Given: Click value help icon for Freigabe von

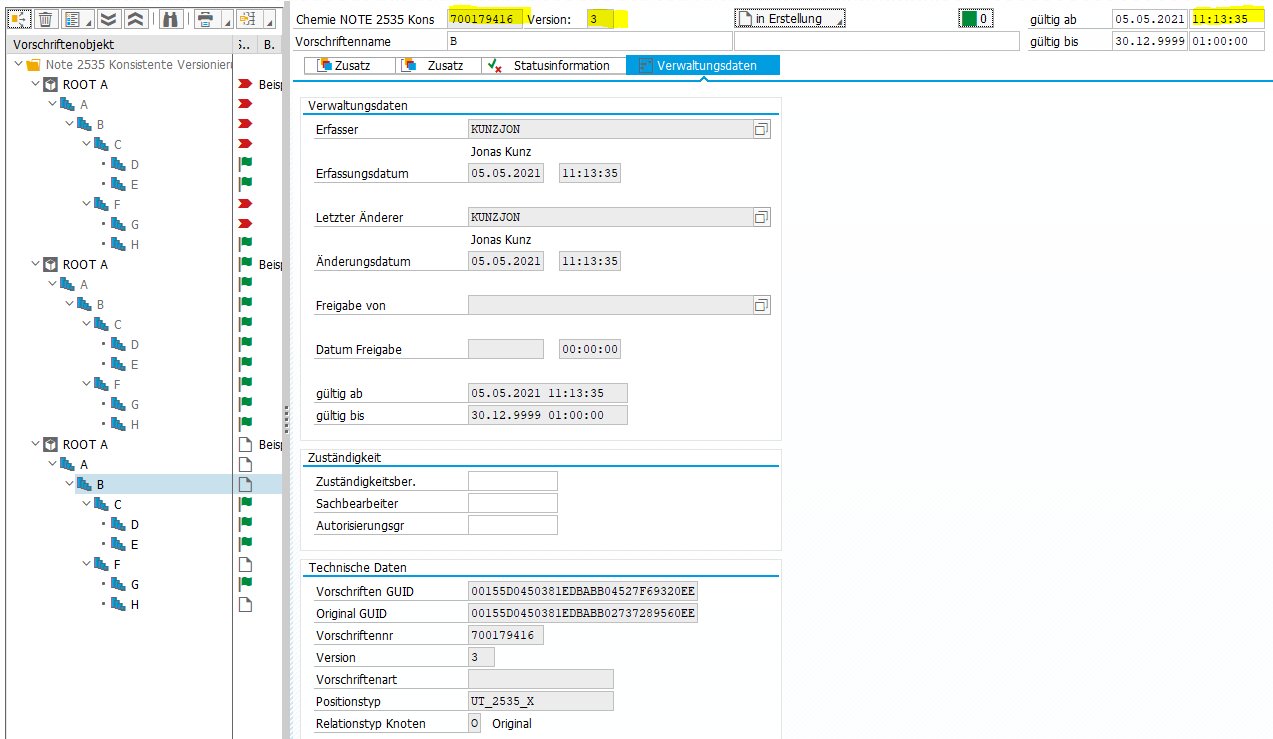Looking at the screenshot, I should click(x=761, y=305).
